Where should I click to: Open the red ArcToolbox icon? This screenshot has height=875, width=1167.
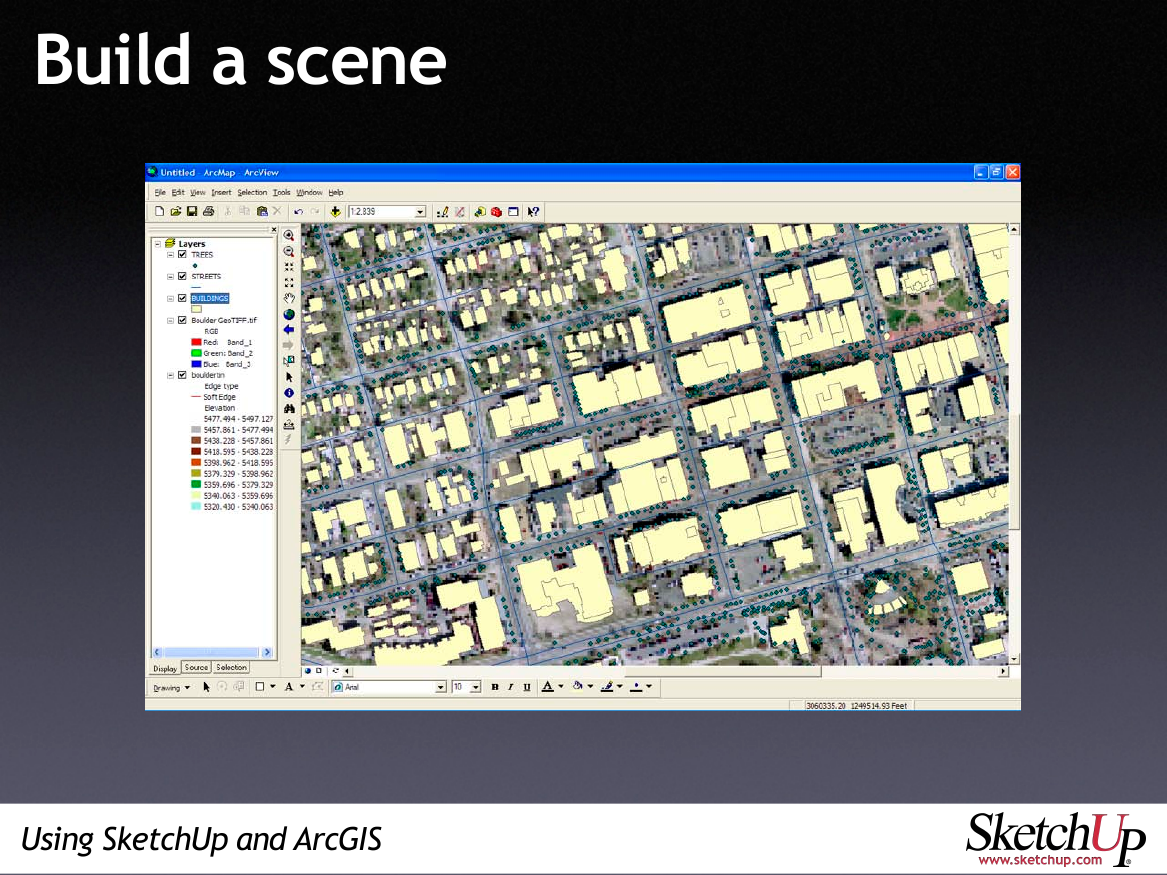(x=496, y=212)
